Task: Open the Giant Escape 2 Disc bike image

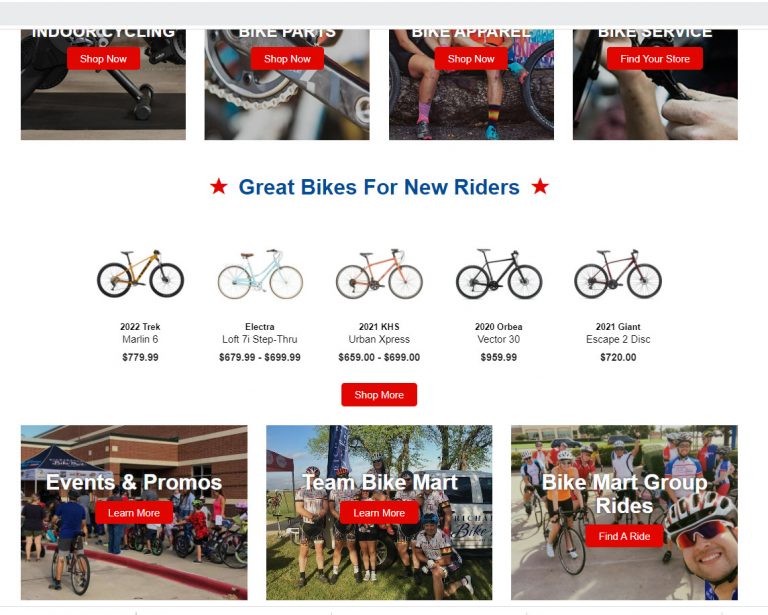Action: coord(618,274)
